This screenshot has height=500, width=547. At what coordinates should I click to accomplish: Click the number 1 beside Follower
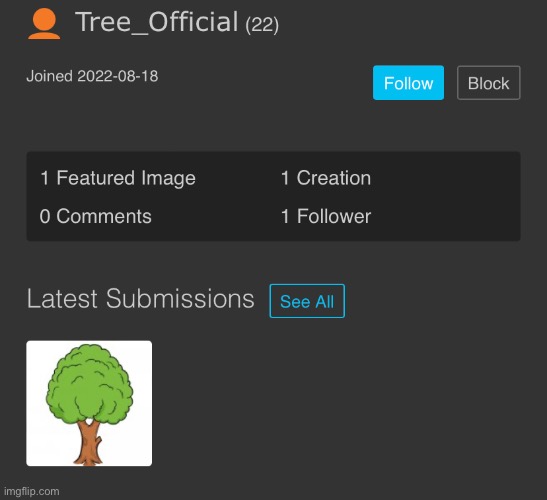[285, 216]
